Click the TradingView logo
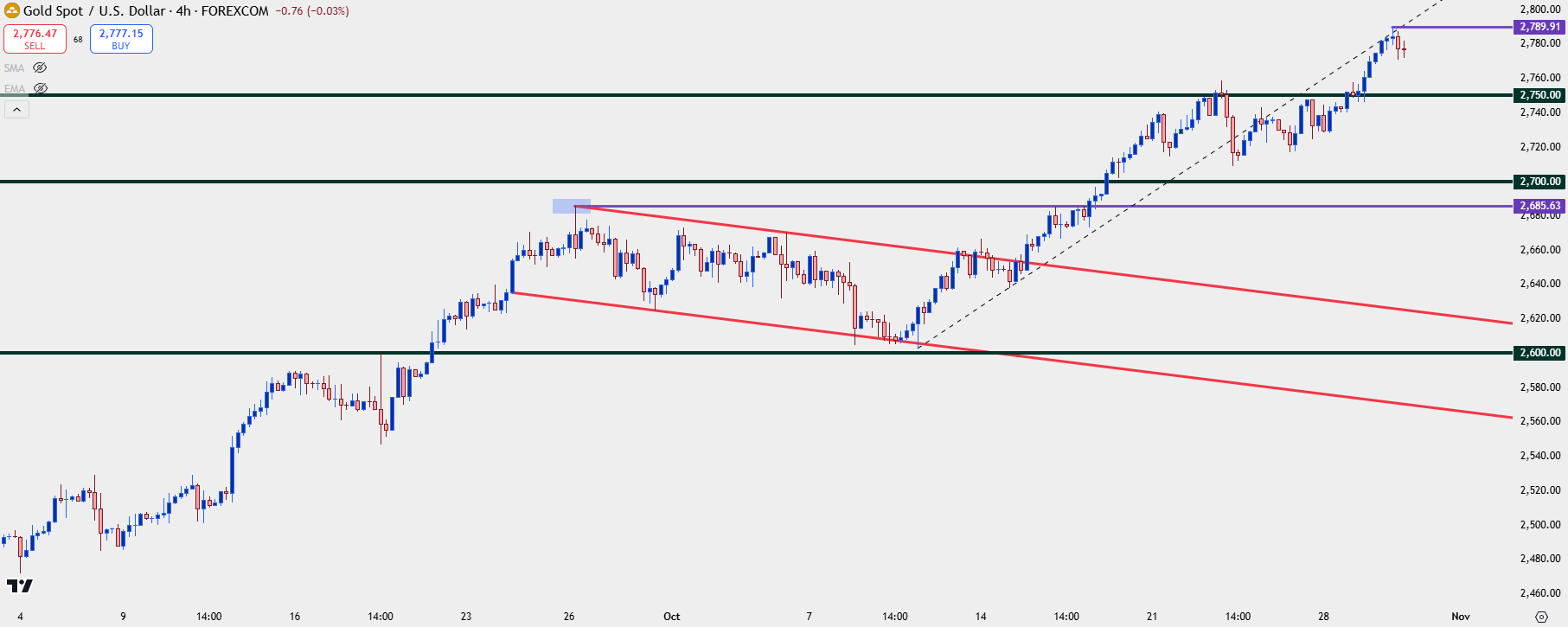1568x627 pixels. pyautogui.click(x=19, y=586)
